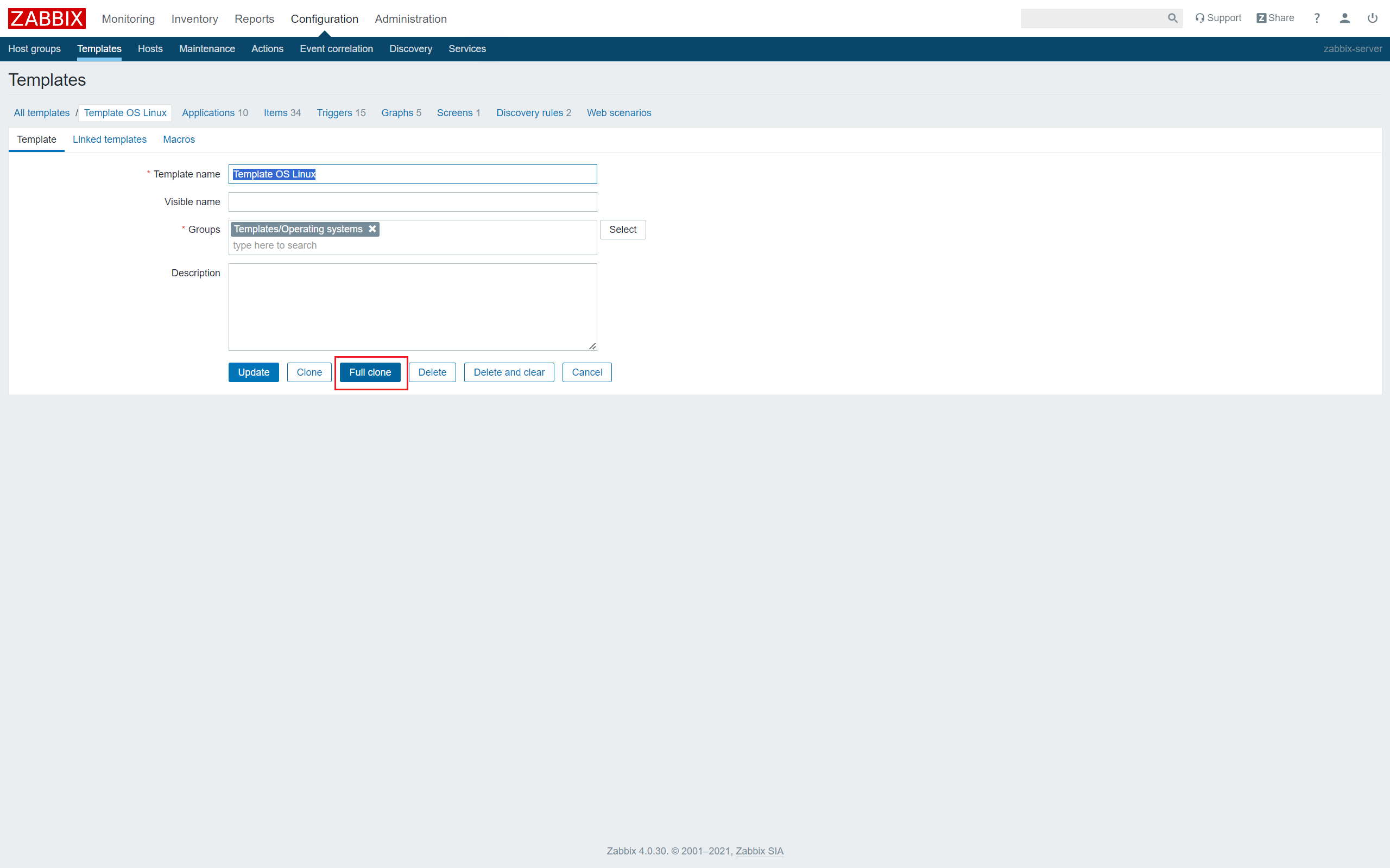
Task: Open Discovery rules 2 link
Action: point(534,113)
